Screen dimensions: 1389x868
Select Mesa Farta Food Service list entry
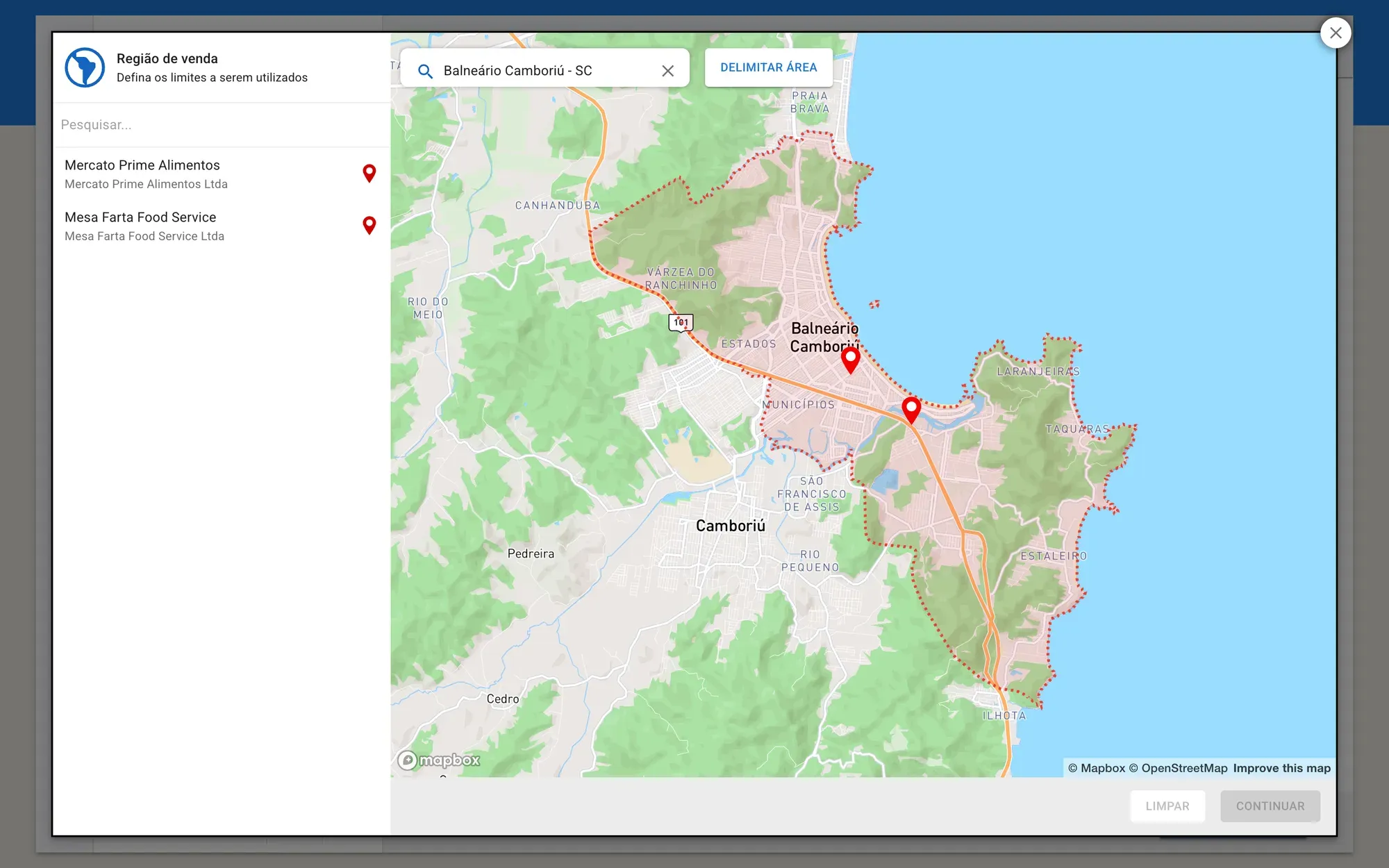click(x=222, y=226)
